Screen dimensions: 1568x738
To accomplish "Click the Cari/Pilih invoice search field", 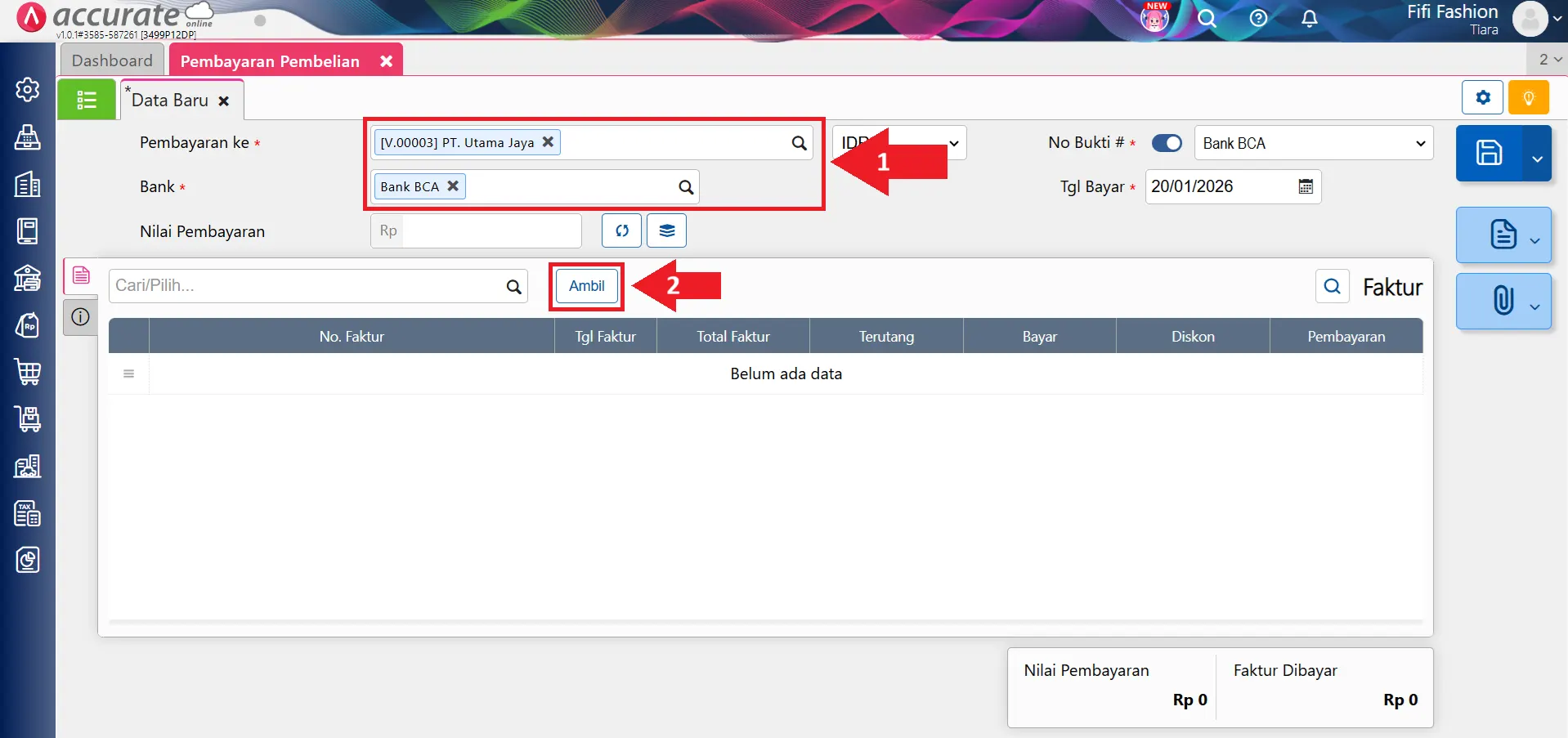I will click(307, 286).
